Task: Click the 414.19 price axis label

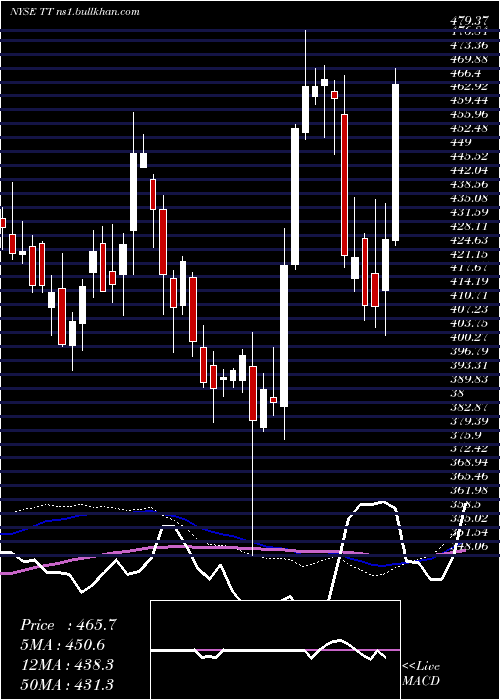Action: (470, 282)
